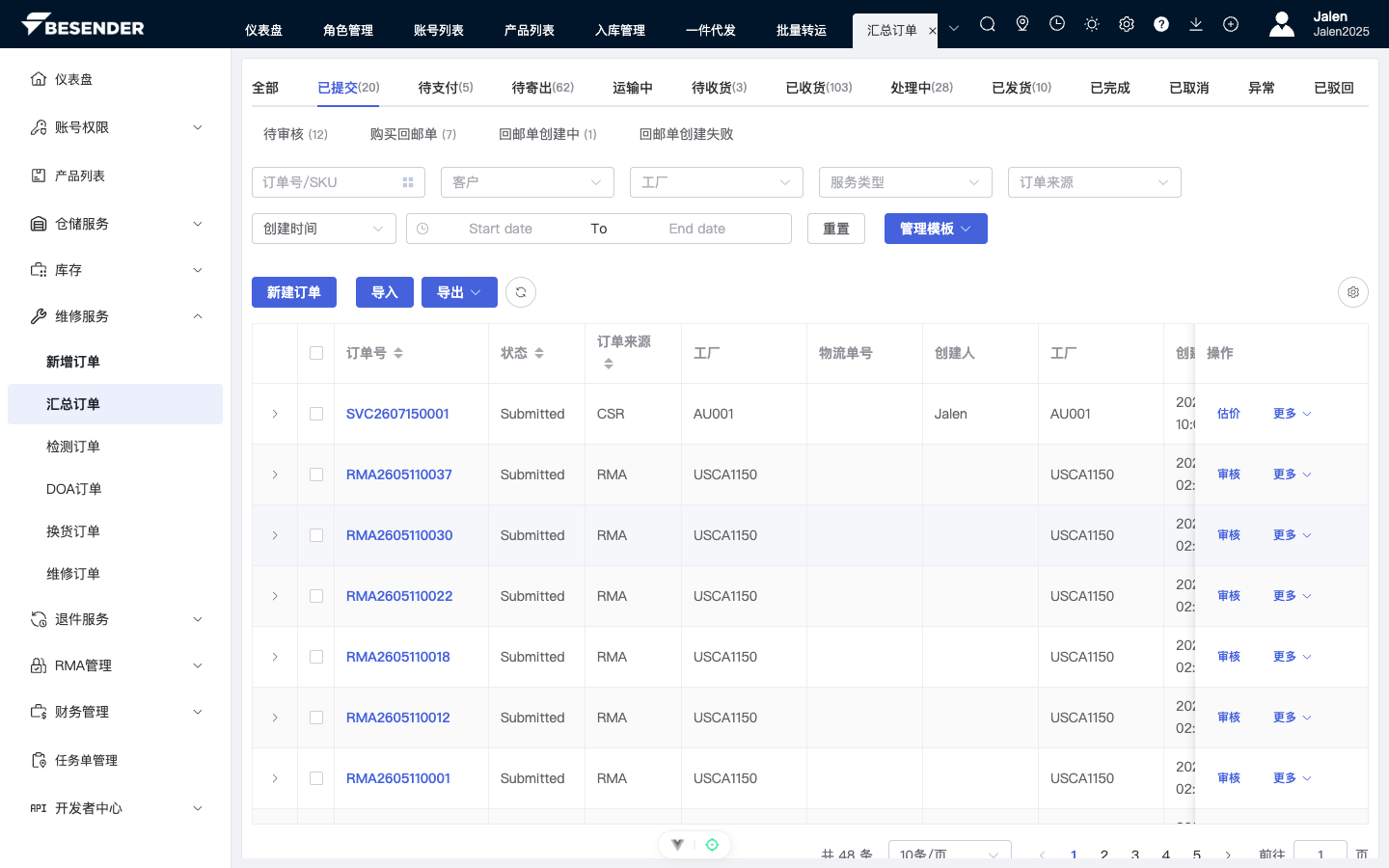Click the plus circle icon in top bar
The image size is (1389, 868).
(1231, 24)
